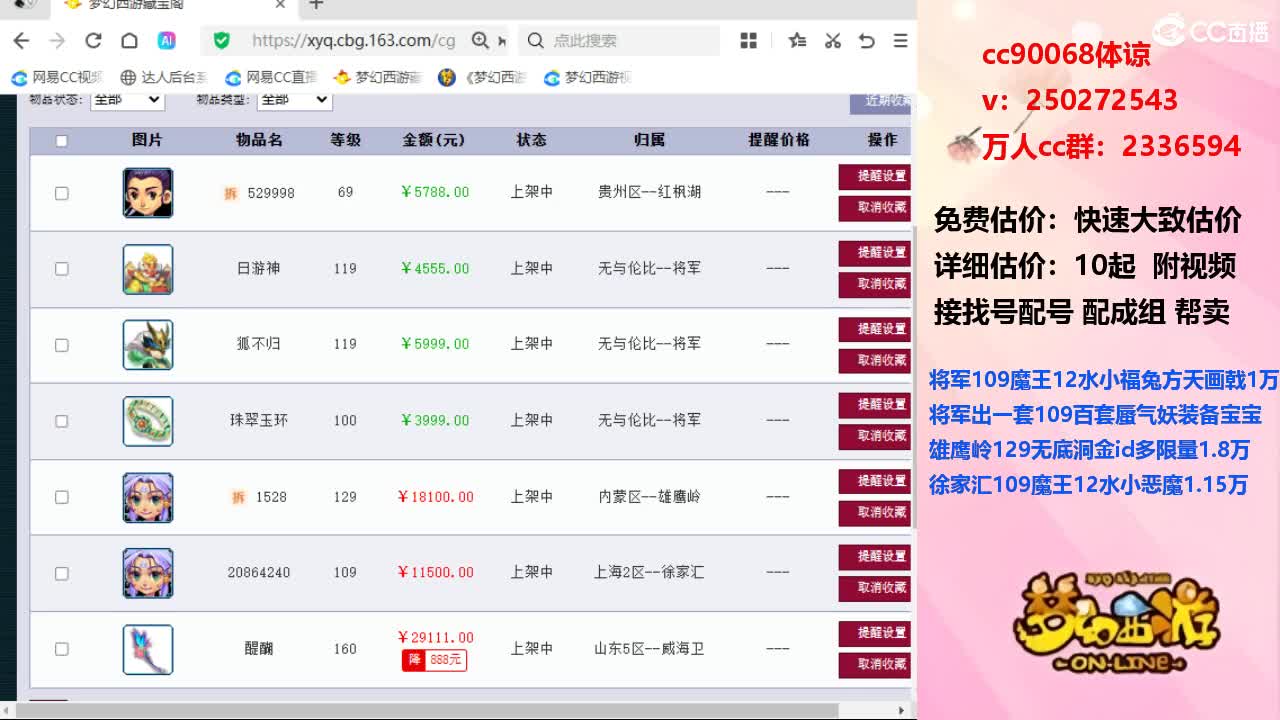Check the box for item 20864240
The image size is (1280, 720).
pyautogui.click(x=61, y=573)
